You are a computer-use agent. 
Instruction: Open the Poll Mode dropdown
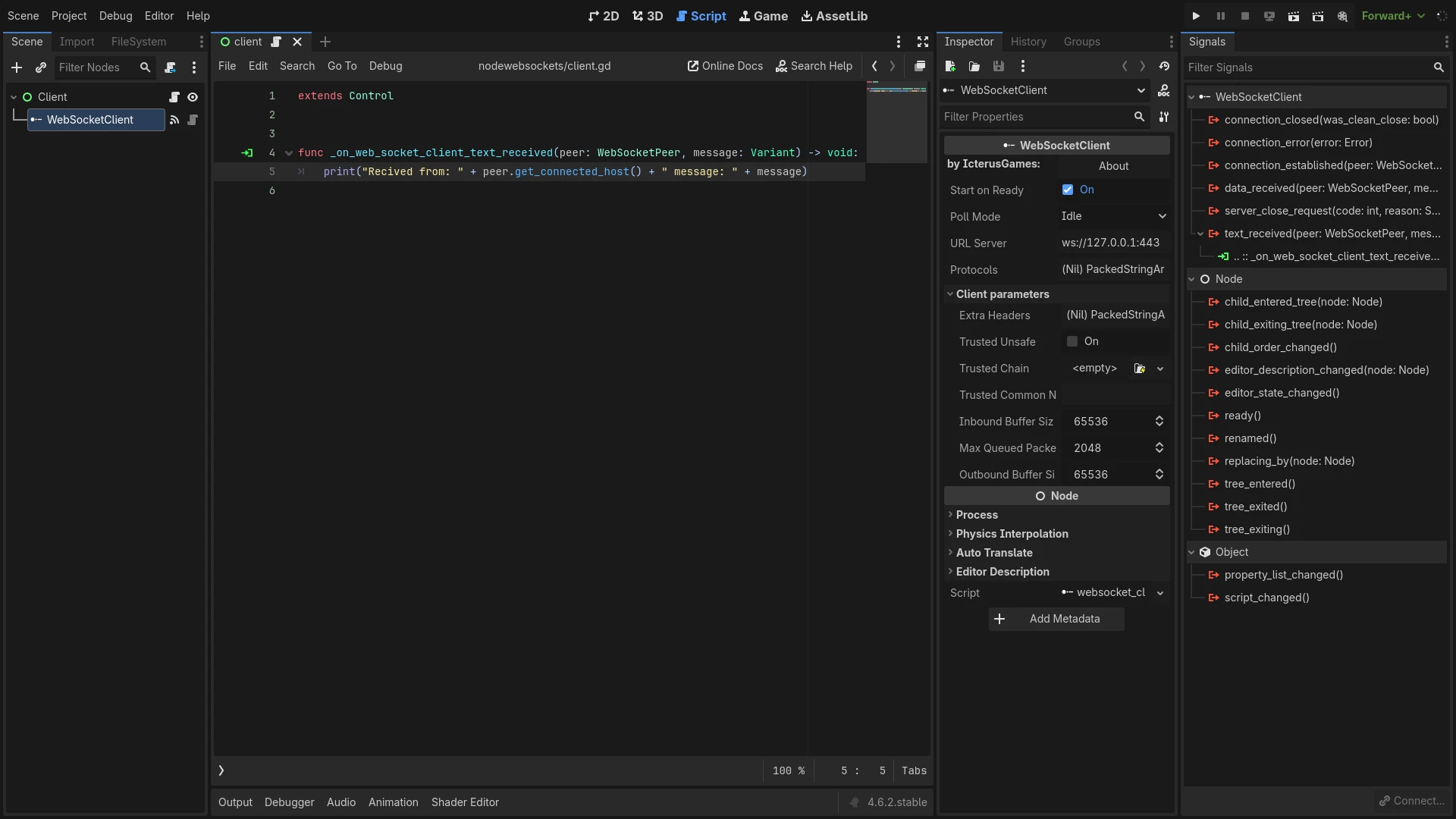[1113, 216]
